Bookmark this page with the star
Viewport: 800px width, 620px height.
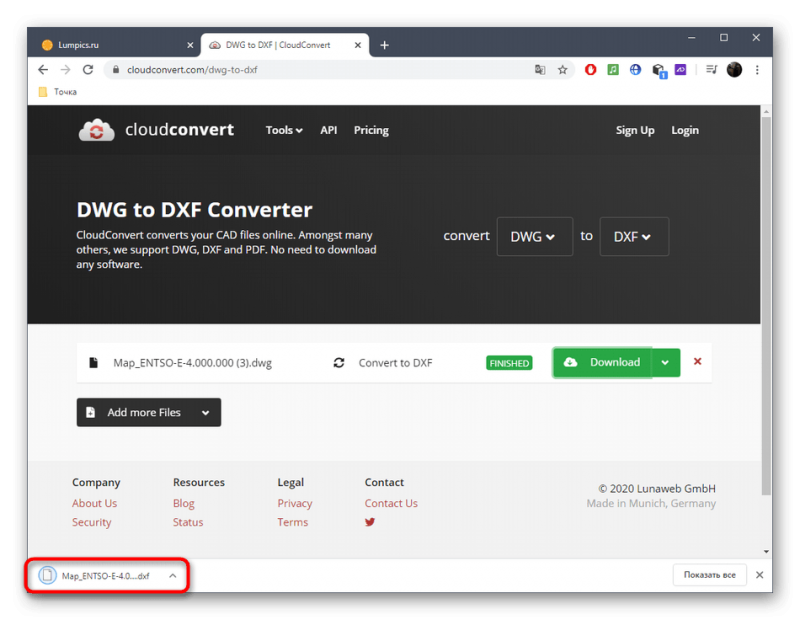pos(562,69)
